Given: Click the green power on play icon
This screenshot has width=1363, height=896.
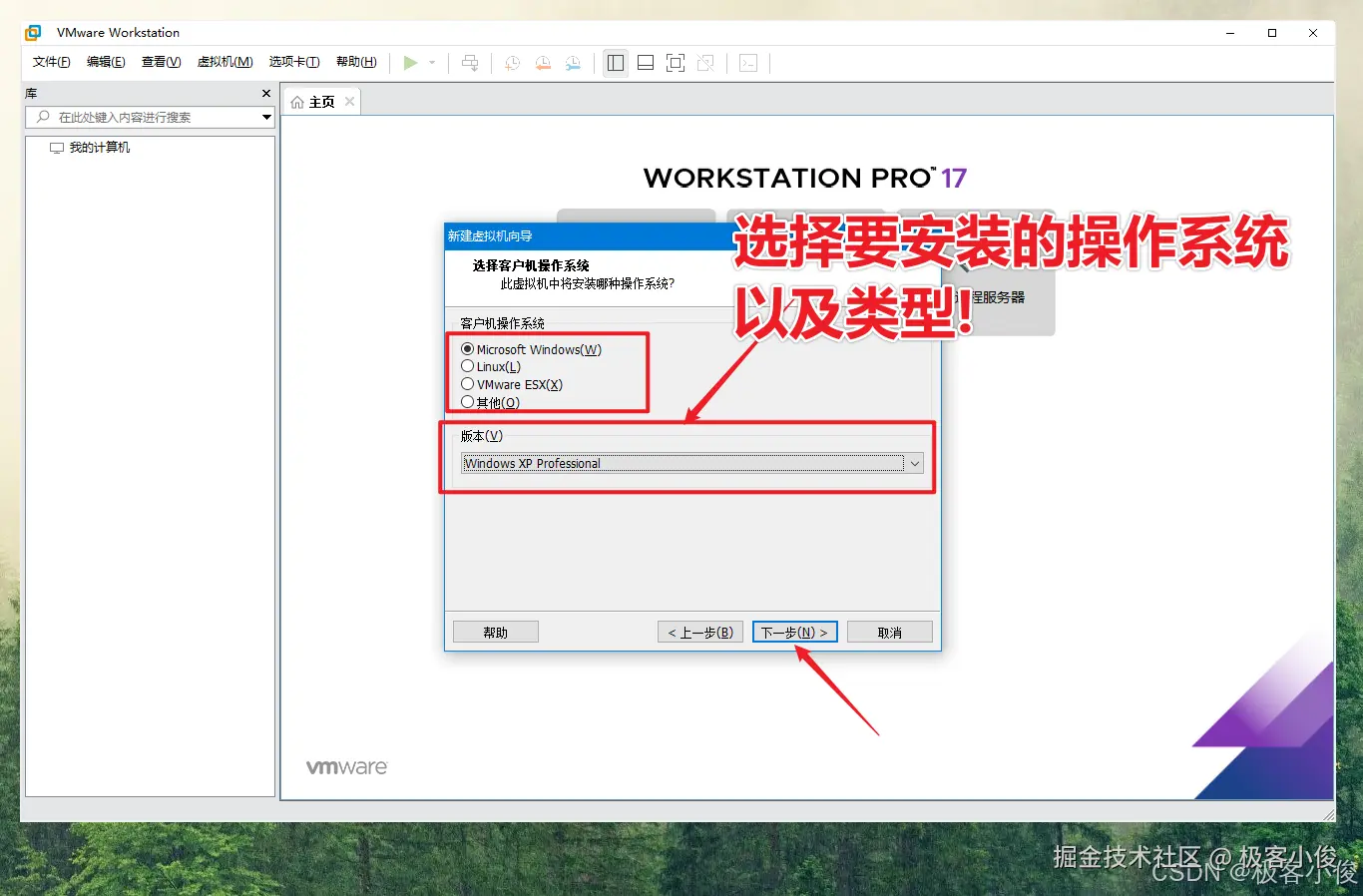Looking at the screenshot, I should point(410,63).
